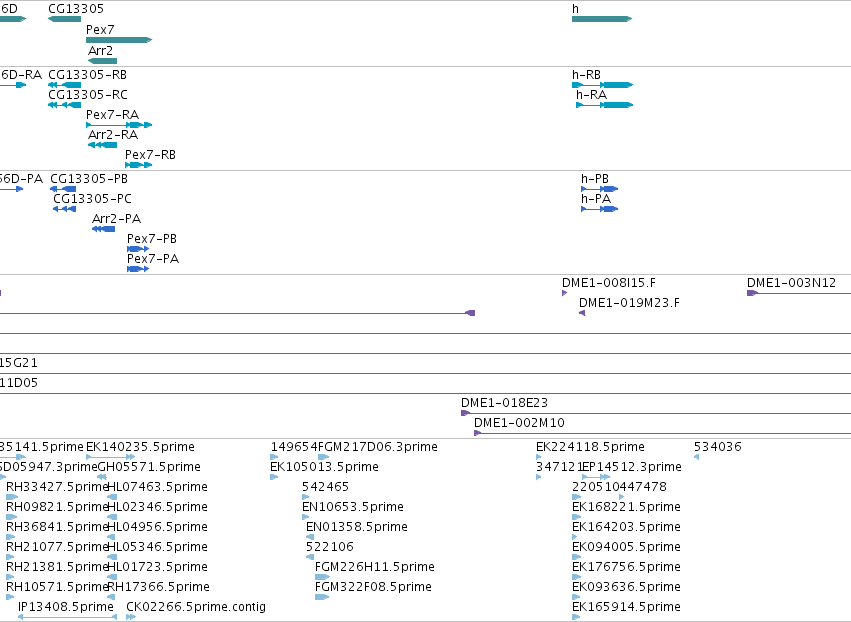Click the IP13408.5prime EST label

(66, 607)
